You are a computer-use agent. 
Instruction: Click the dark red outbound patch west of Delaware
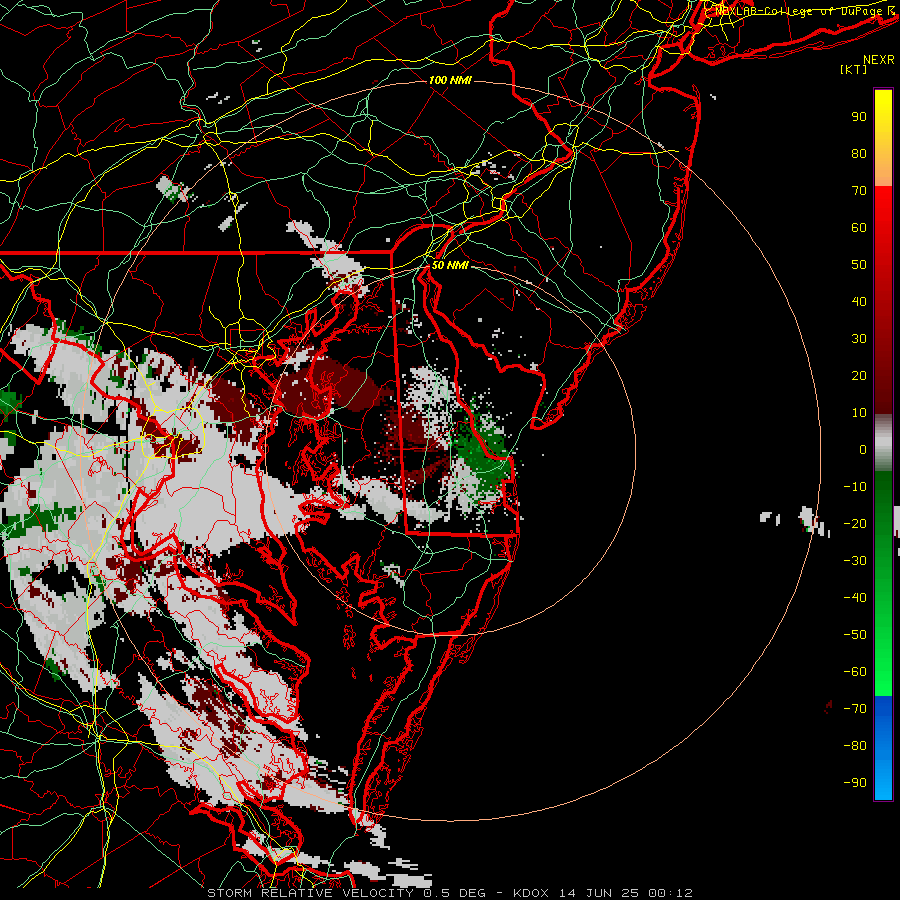point(330,385)
